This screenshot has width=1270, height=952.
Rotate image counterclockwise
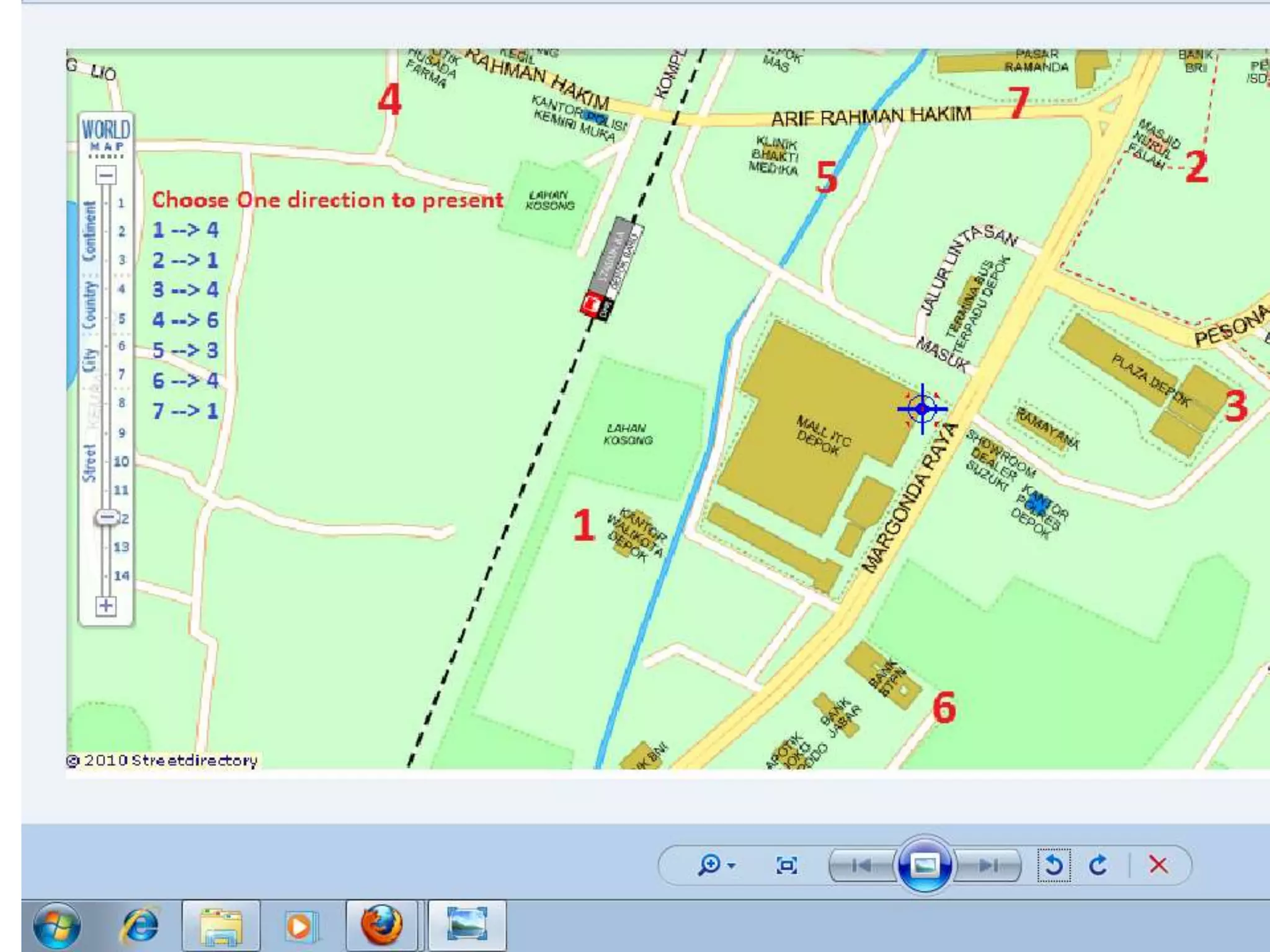coord(1054,865)
